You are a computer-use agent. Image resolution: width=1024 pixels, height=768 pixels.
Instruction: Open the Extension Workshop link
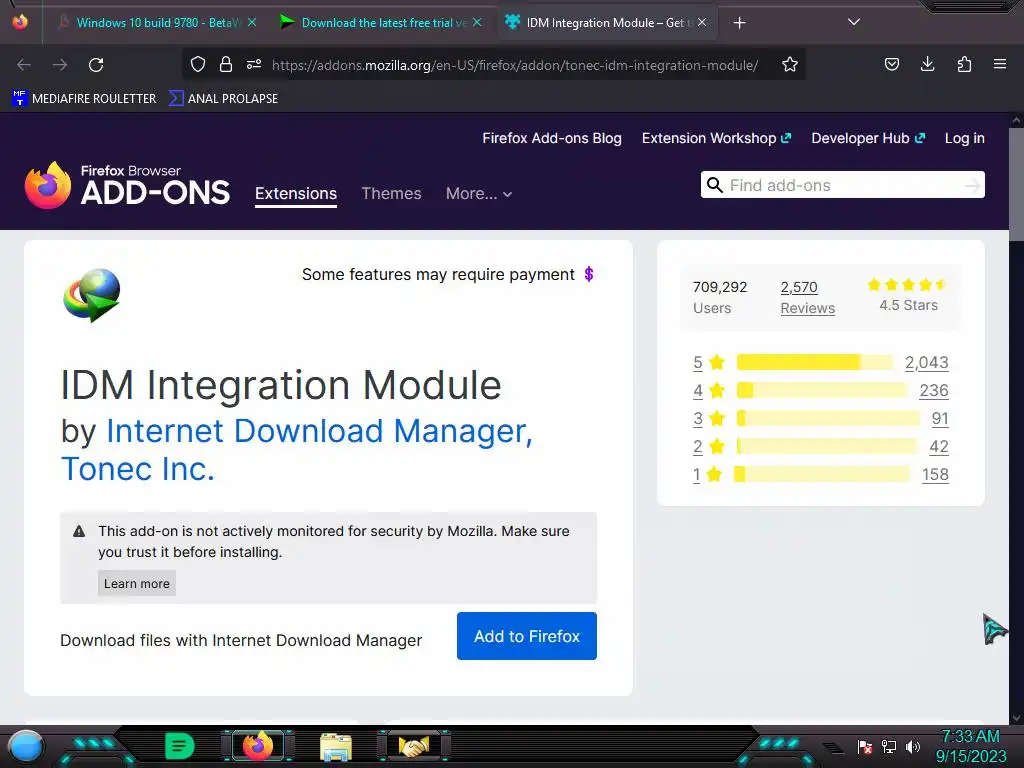[716, 138]
